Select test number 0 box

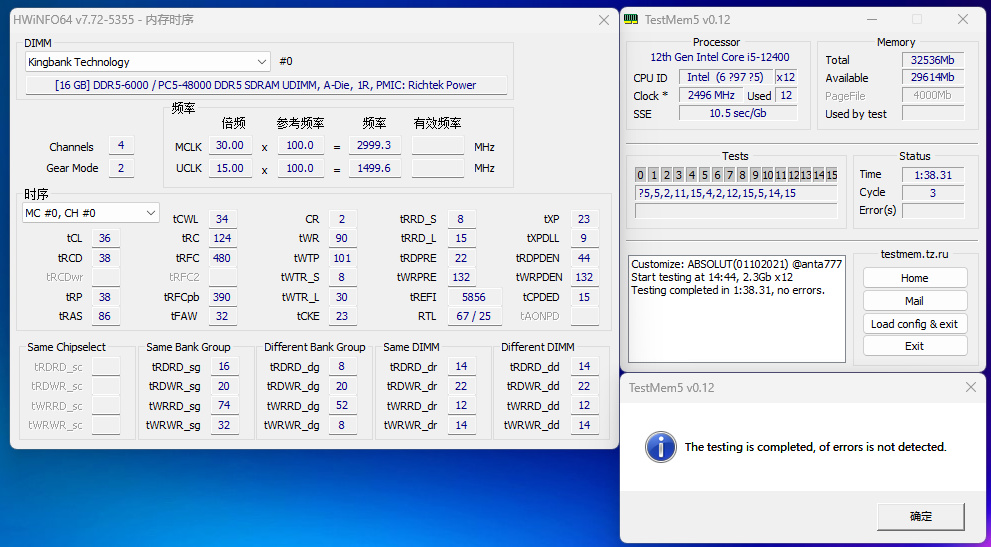click(x=641, y=175)
